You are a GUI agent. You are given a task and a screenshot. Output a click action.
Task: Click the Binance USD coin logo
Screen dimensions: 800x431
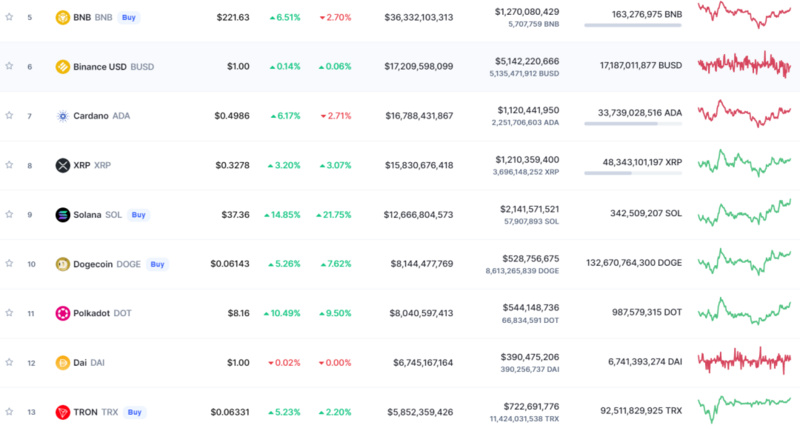63,67
